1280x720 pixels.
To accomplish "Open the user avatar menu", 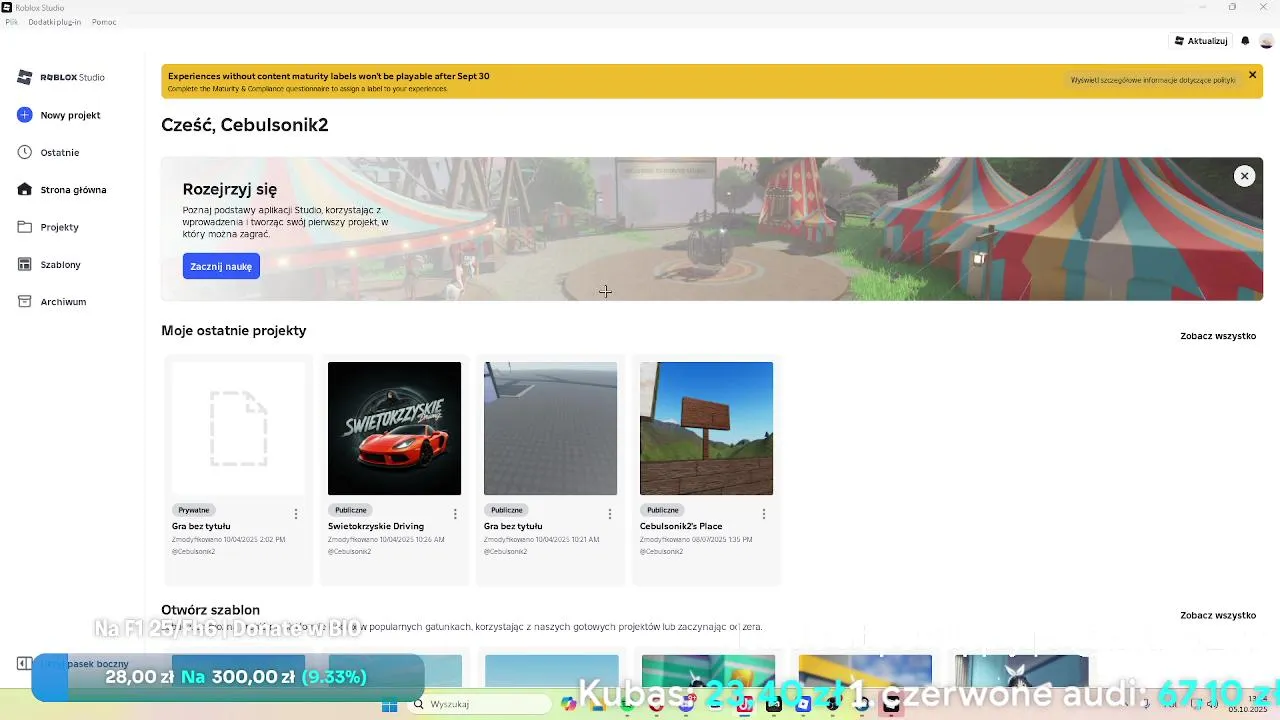I will click(x=1267, y=41).
